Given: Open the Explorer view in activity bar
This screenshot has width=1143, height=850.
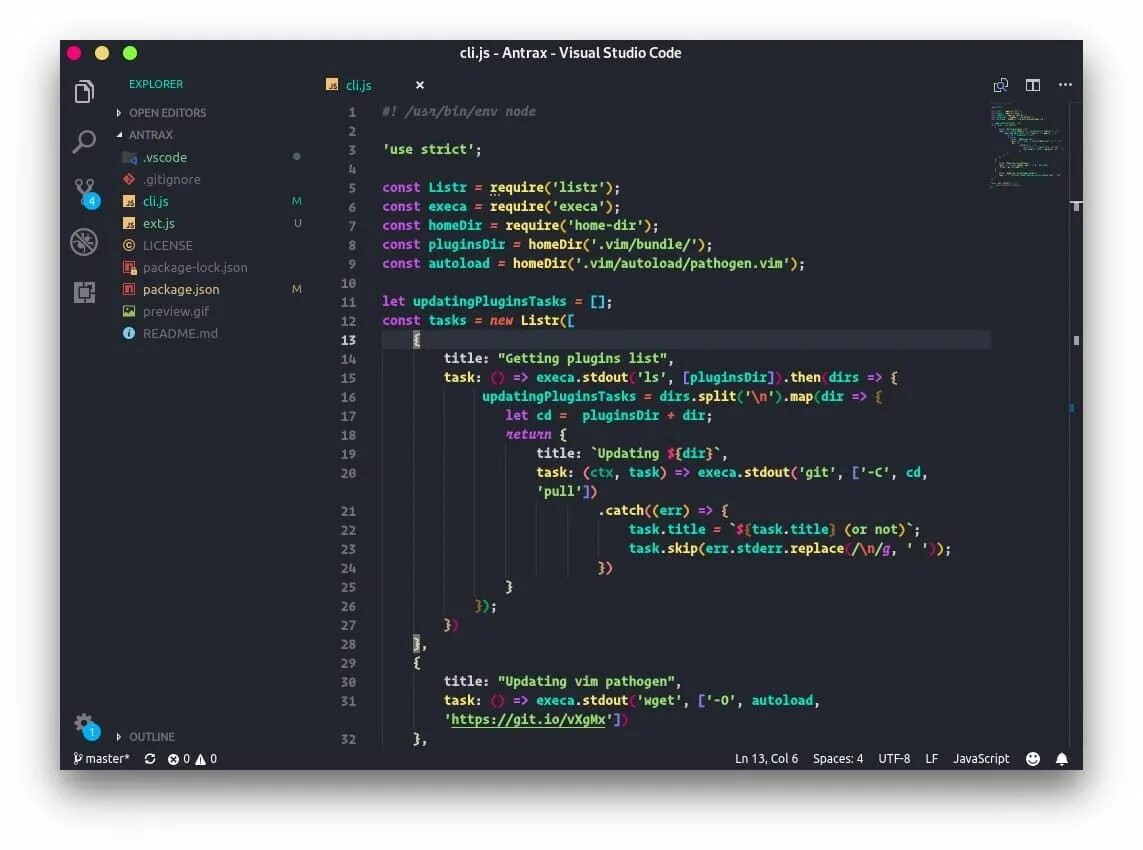Looking at the screenshot, I should point(85,91).
